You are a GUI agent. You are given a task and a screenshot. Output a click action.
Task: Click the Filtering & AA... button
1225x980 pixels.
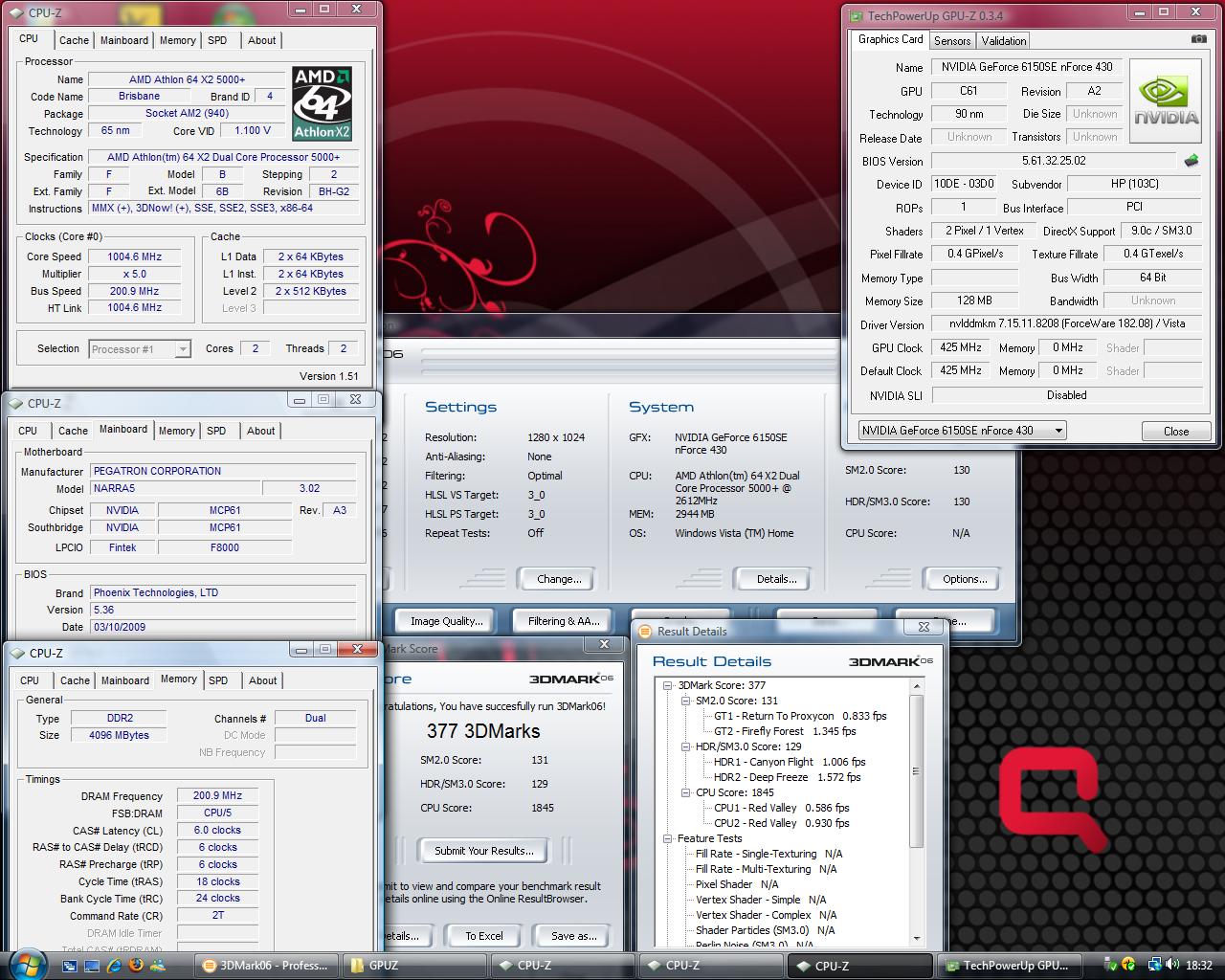click(x=564, y=621)
